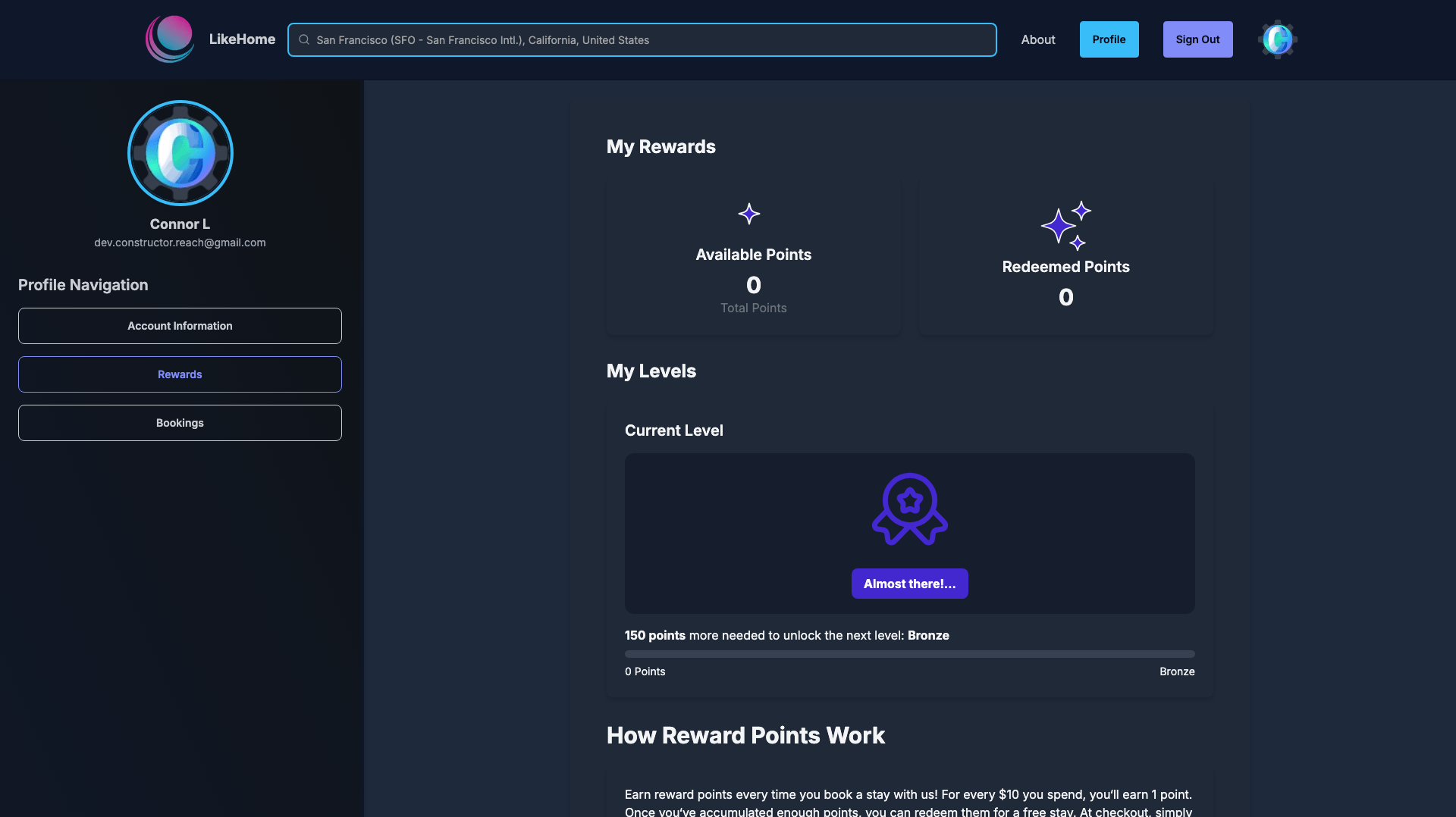Switch to Account Information section
The height and width of the screenshot is (817, 1456).
[x=180, y=325]
